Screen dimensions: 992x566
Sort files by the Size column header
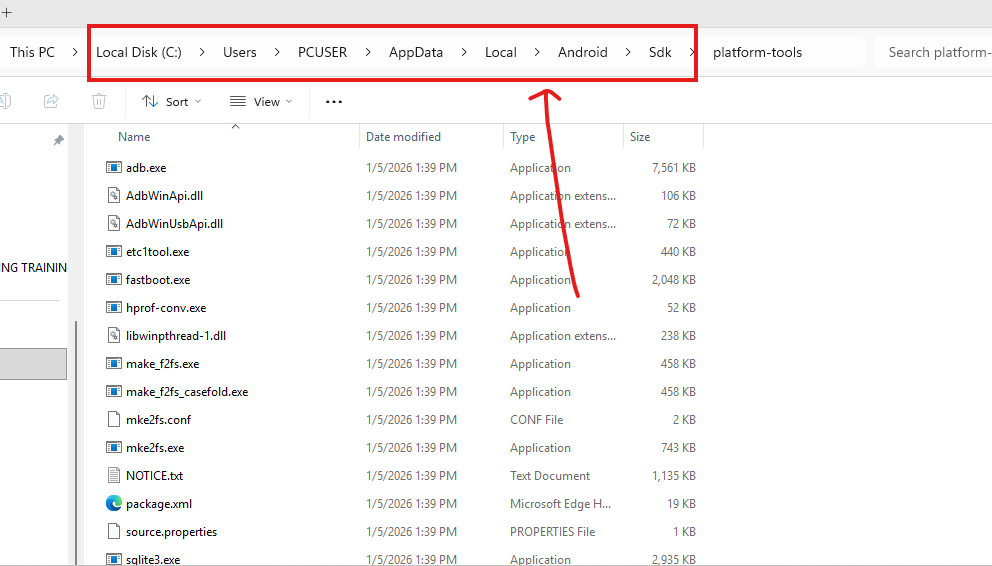click(640, 137)
